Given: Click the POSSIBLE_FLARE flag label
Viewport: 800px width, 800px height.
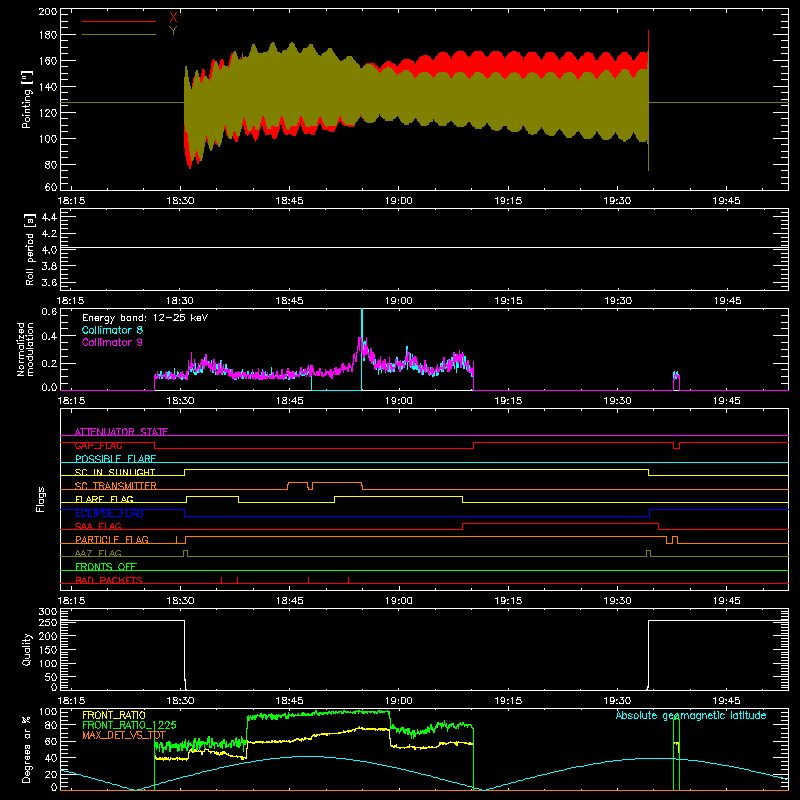Looking at the screenshot, I should tap(115, 459).
